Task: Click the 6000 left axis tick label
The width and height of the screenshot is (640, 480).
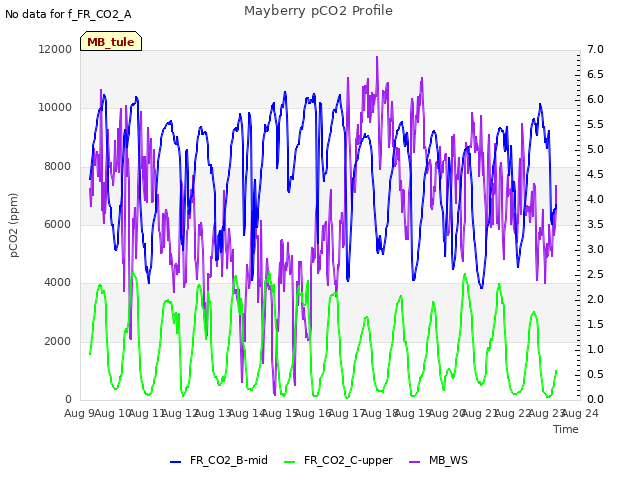Action: 58,224
